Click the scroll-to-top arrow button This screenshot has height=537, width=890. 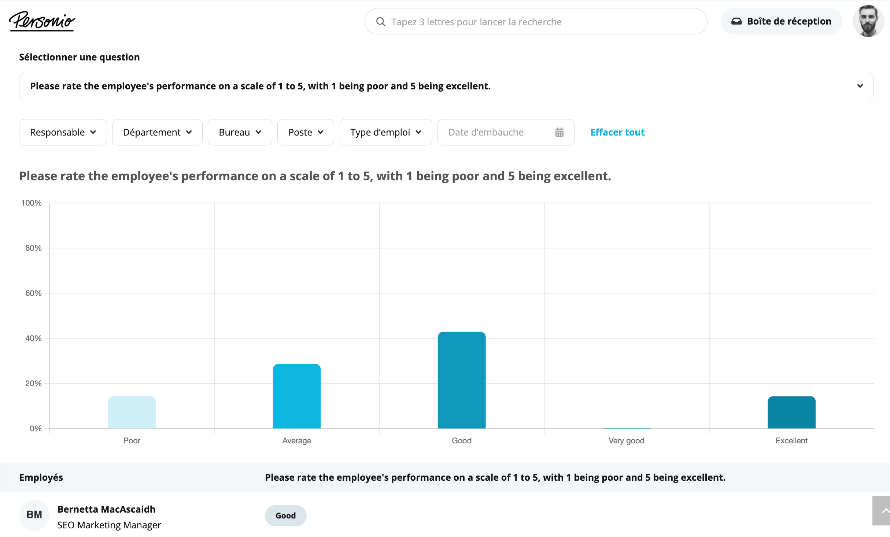pyautogui.click(x=881, y=511)
